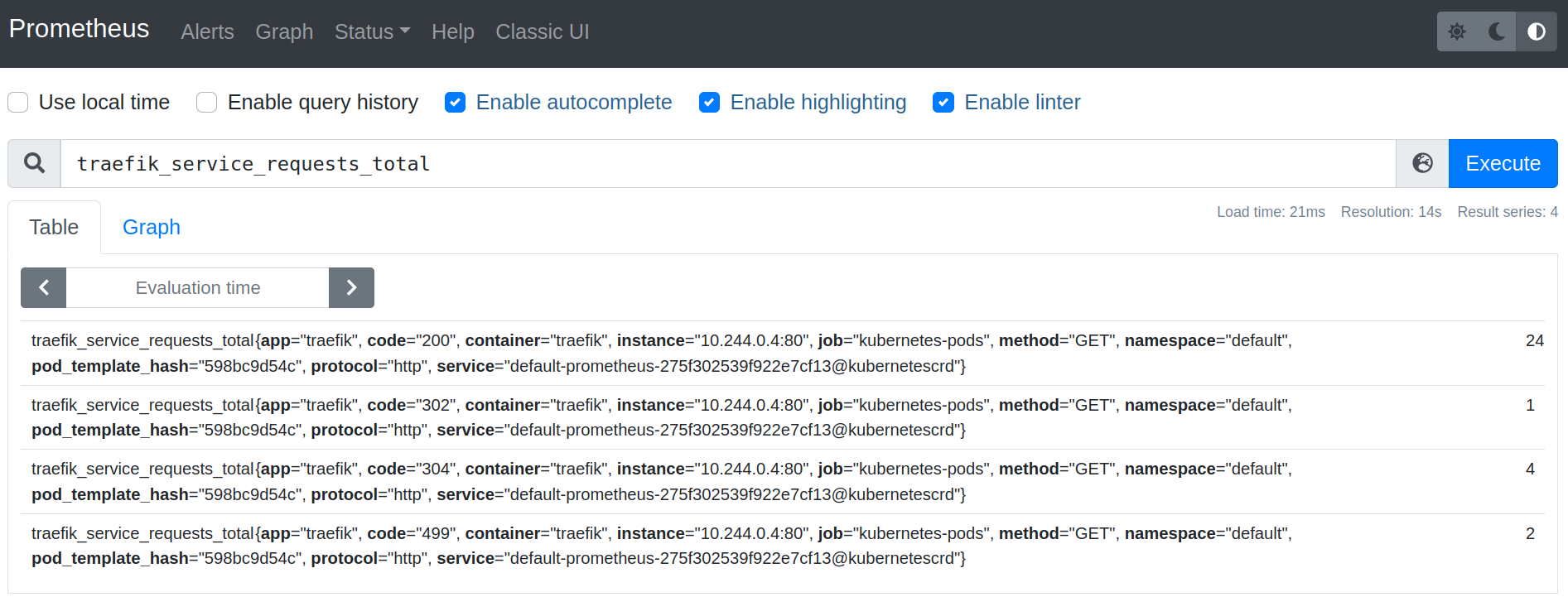The width and height of the screenshot is (1568, 597).
Task: Open the metrics explorer globe icon
Action: [1422, 163]
